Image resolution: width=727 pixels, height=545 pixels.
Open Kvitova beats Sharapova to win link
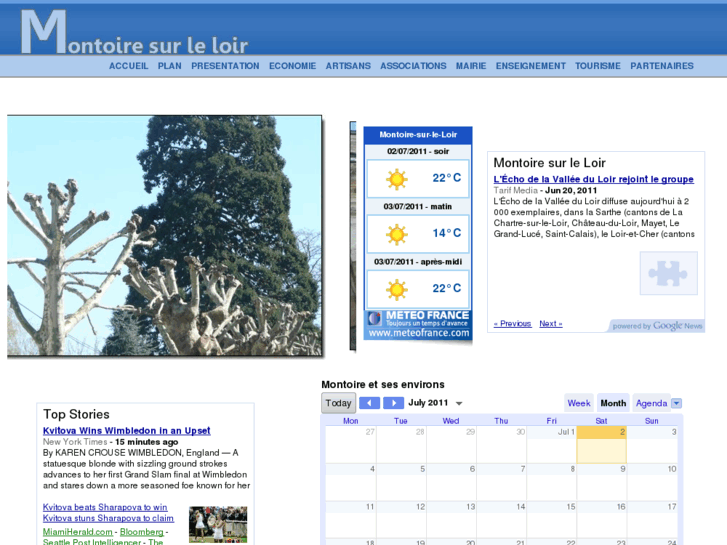105,507
